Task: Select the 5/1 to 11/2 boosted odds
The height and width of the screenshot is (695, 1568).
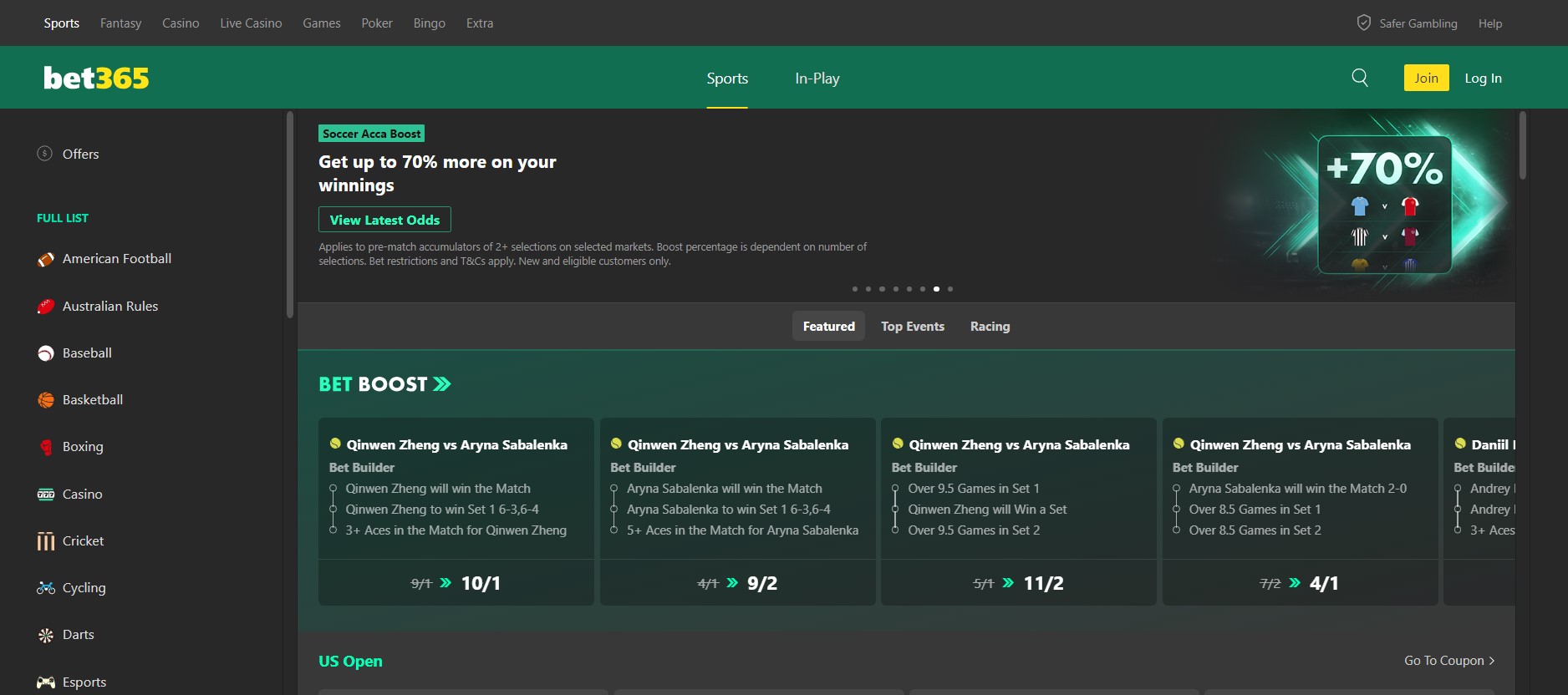Action: point(1019,583)
